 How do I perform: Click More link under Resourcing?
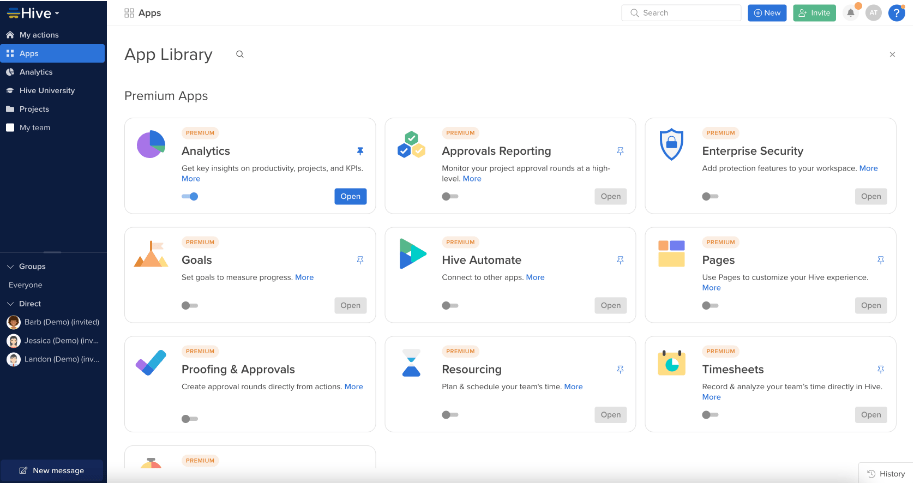pos(574,386)
